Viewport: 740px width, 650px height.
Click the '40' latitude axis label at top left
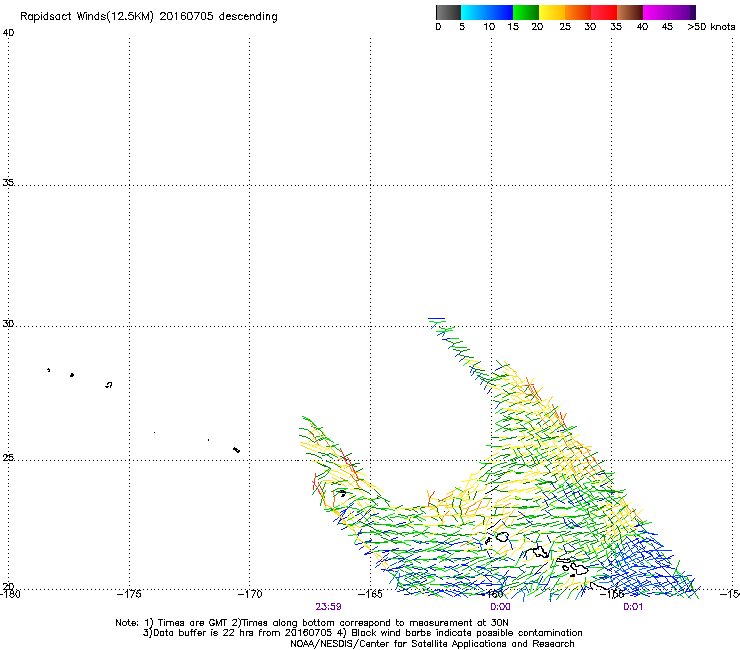(8, 33)
